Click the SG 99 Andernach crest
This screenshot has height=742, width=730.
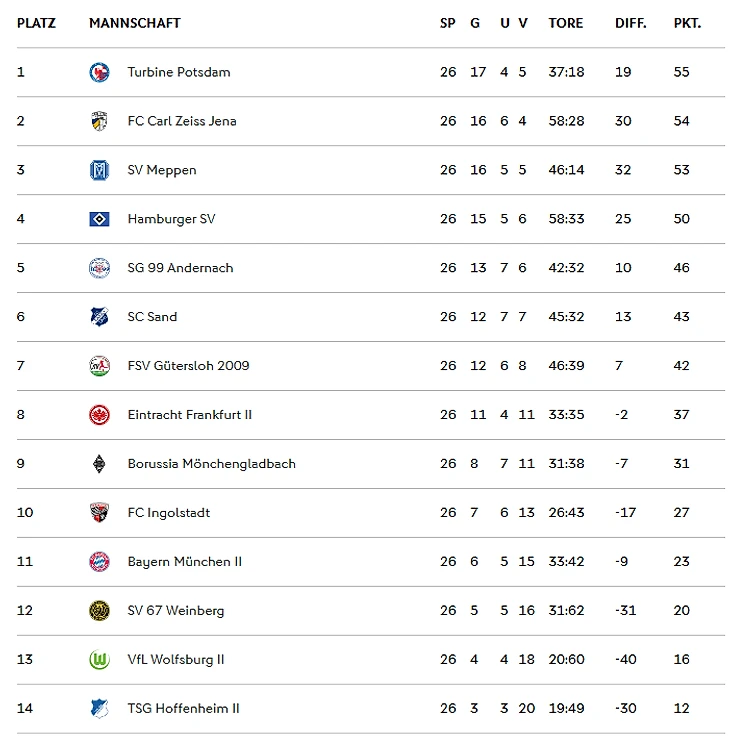coord(99,268)
